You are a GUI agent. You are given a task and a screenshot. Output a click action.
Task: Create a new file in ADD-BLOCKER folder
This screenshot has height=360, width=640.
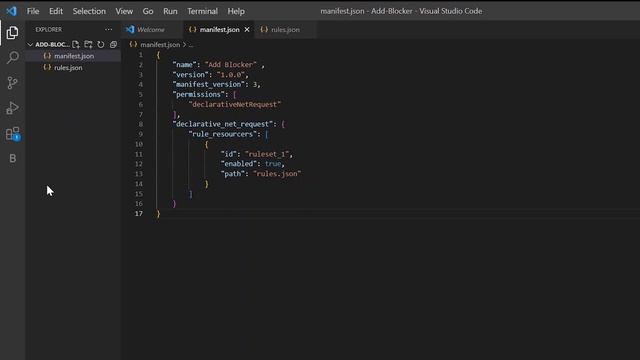[76, 44]
